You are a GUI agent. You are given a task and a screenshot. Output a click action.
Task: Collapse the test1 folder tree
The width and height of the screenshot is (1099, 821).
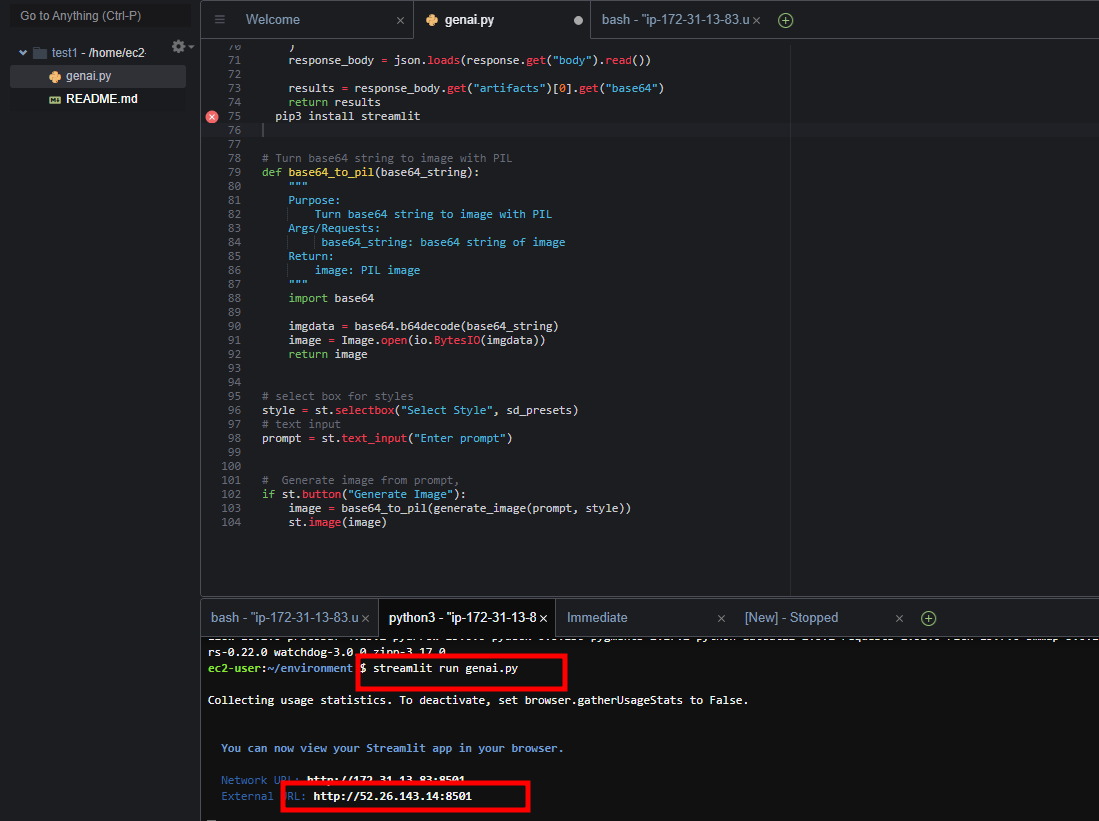click(22, 53)
